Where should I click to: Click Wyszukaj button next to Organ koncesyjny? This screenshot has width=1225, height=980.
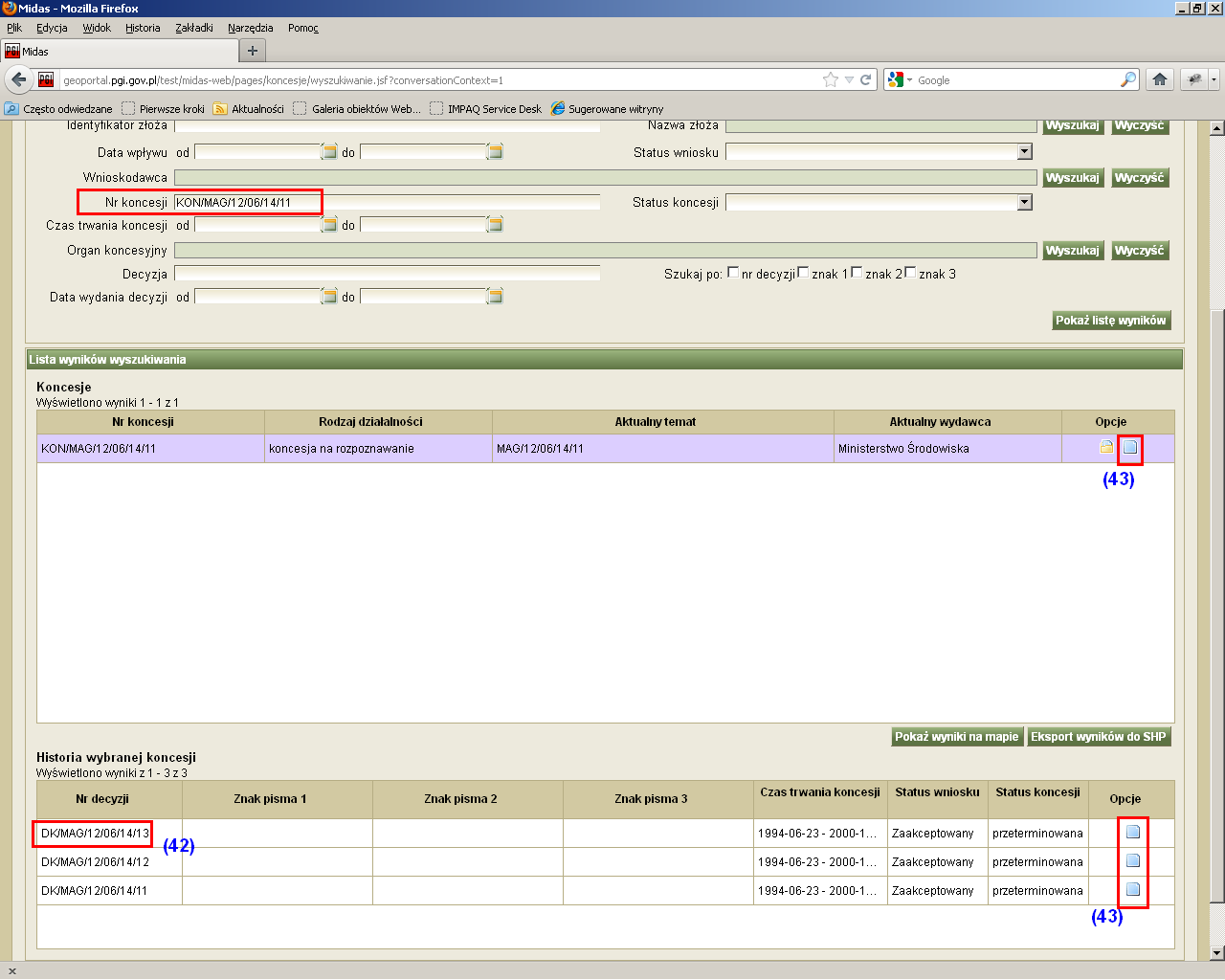click(x=1073, y=250)
